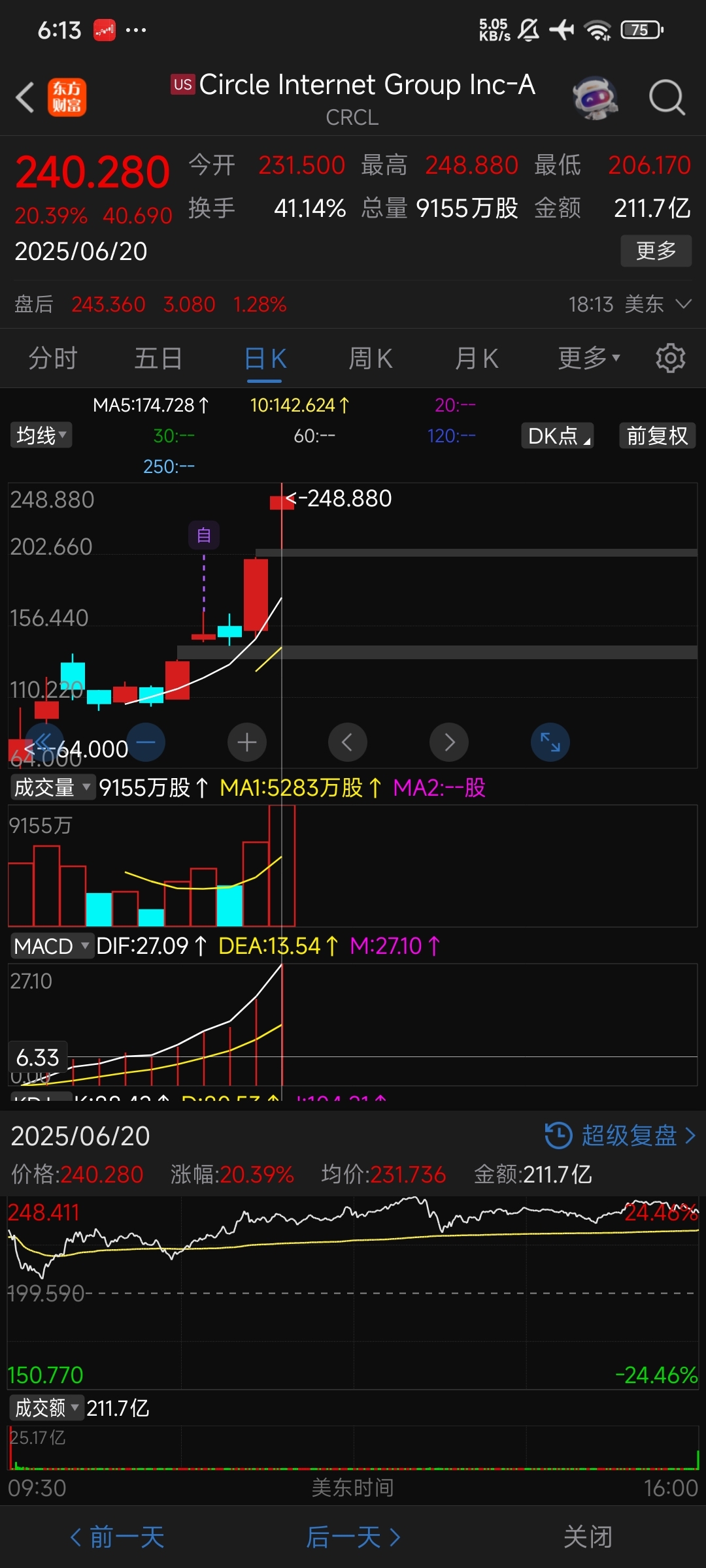Tap the MA1:5283万股 volume value
Viewport: 706px width, 1568px height.
(x=301, y=787)
